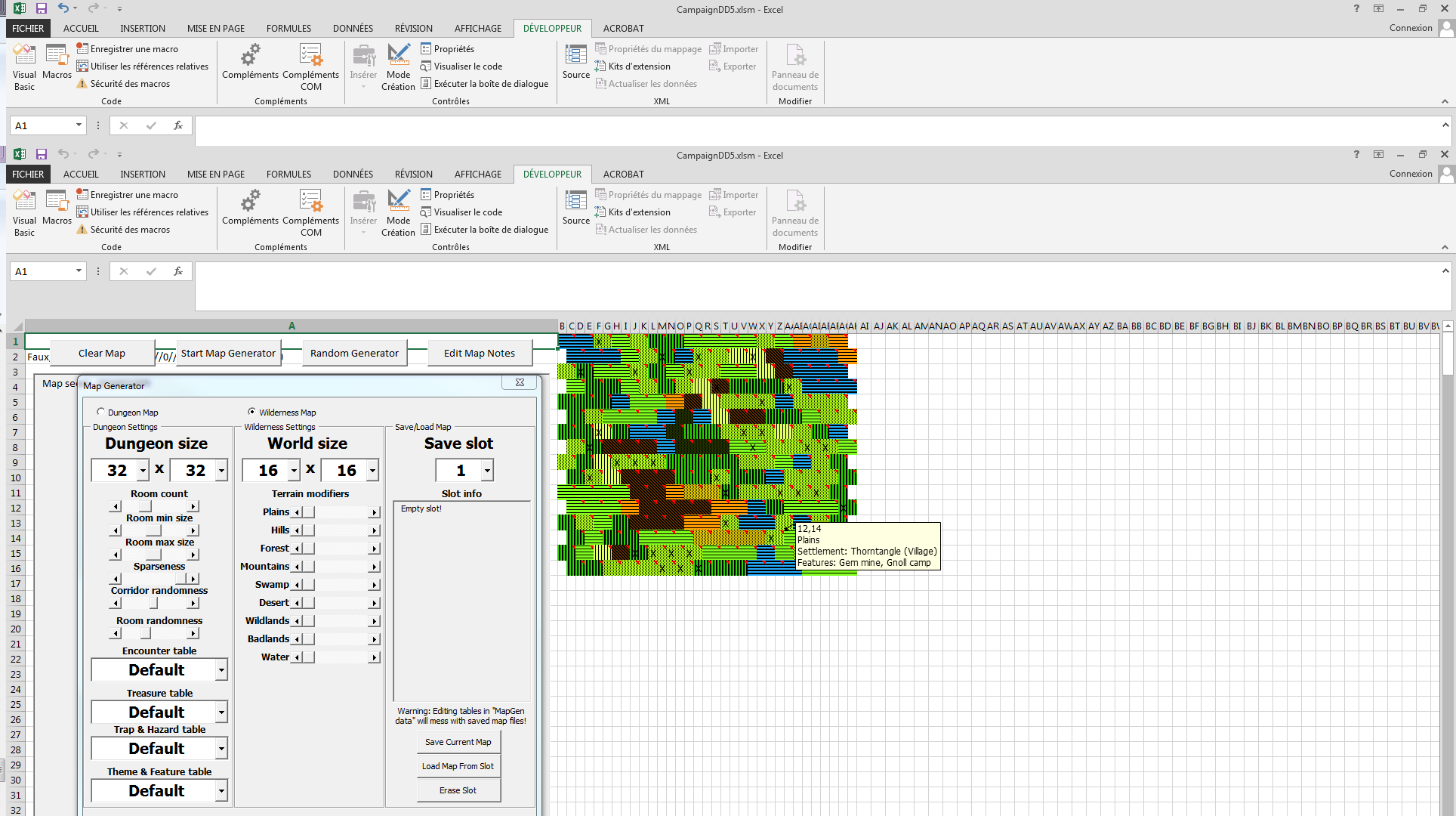Switch to DONNÉES tab in lower Excel window
Image resolution: width=1456 pixels, height=816 pixels.
353,174
